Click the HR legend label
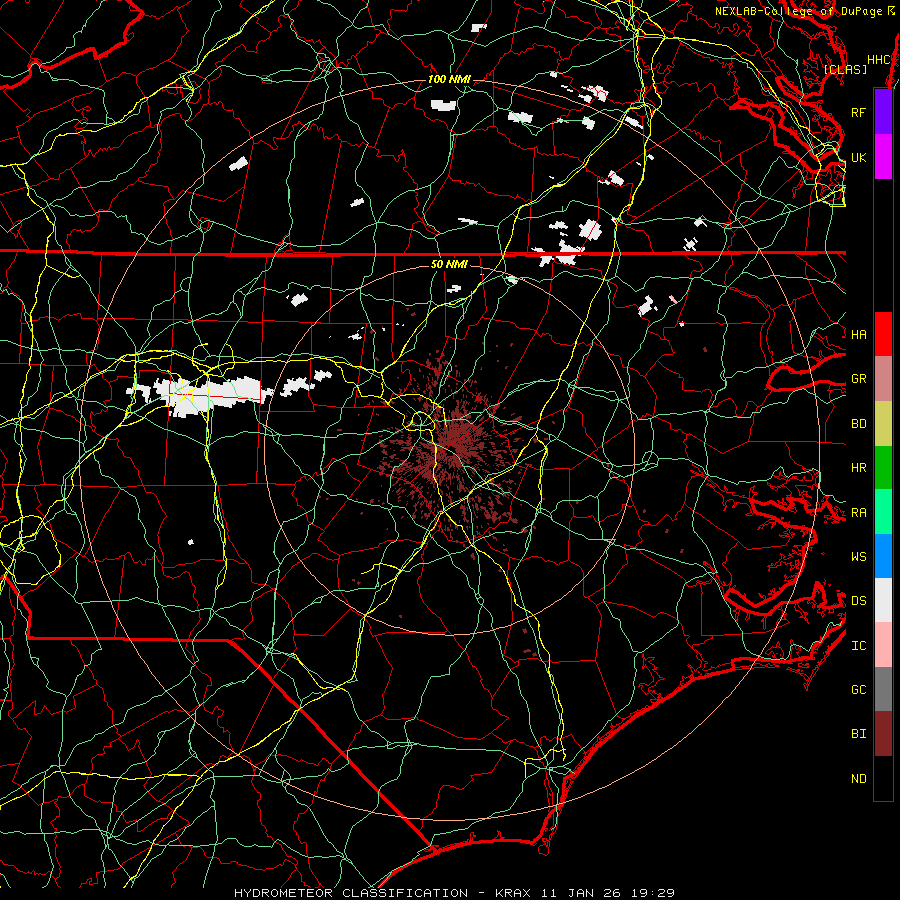900x900 pixels. [858, 468]
